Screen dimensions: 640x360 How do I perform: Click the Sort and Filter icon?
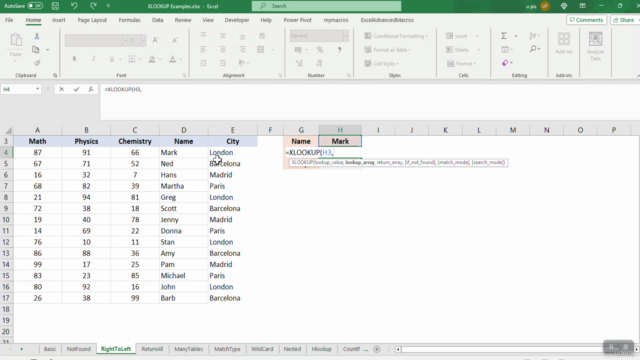(533, 36)
